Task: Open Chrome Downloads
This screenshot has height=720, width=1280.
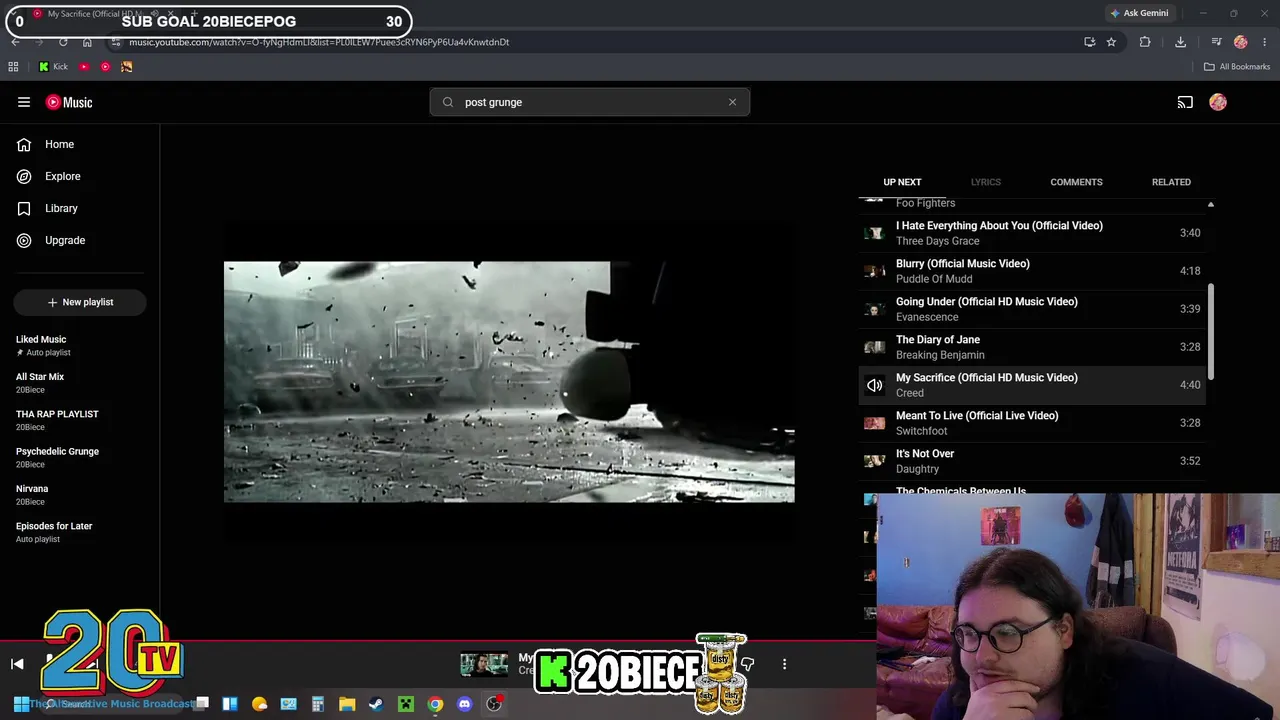Action: tap(1180, 42)
